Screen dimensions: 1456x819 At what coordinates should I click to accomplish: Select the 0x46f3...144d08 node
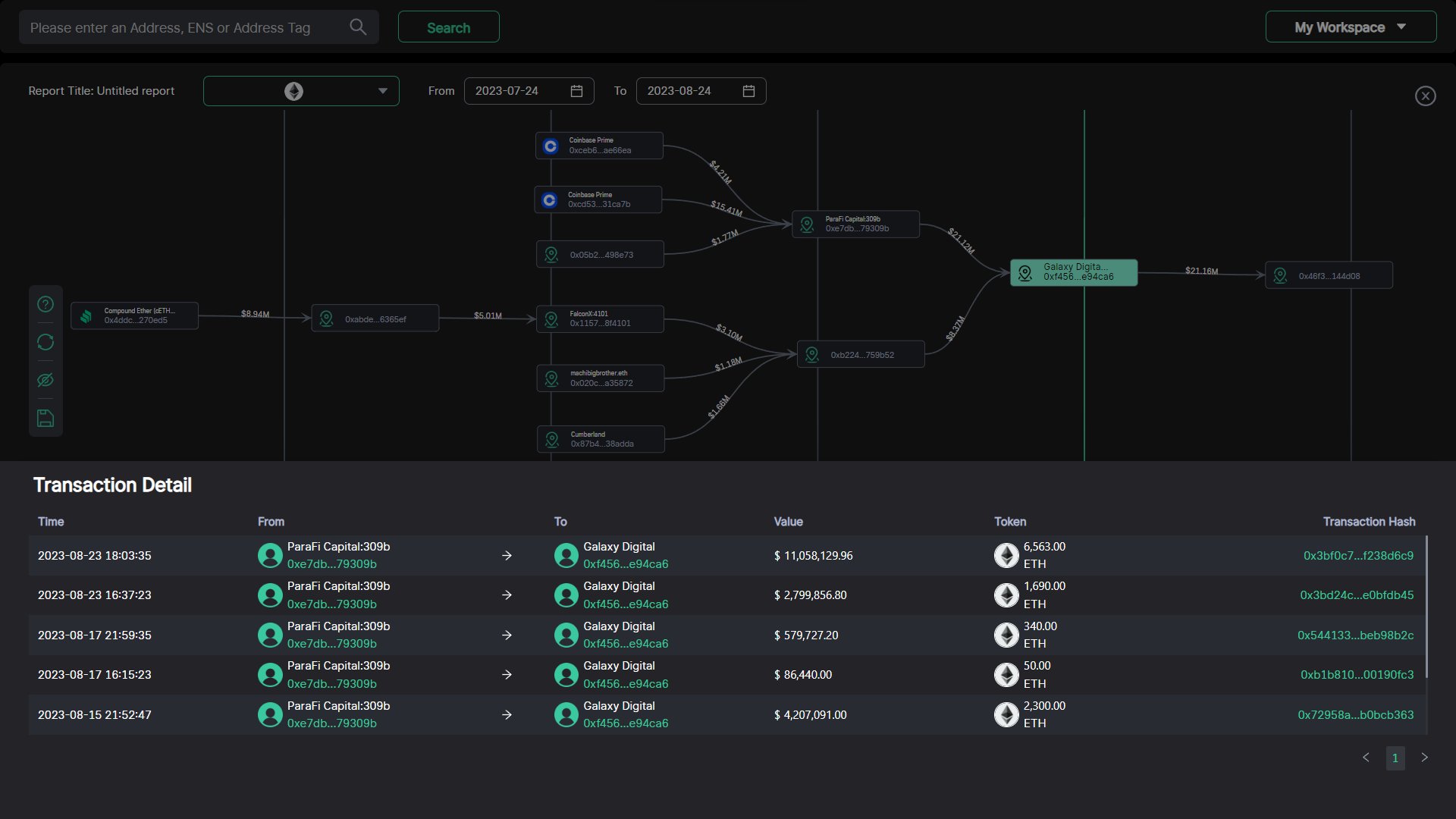pyautogui.click(x=1329, y=275)
